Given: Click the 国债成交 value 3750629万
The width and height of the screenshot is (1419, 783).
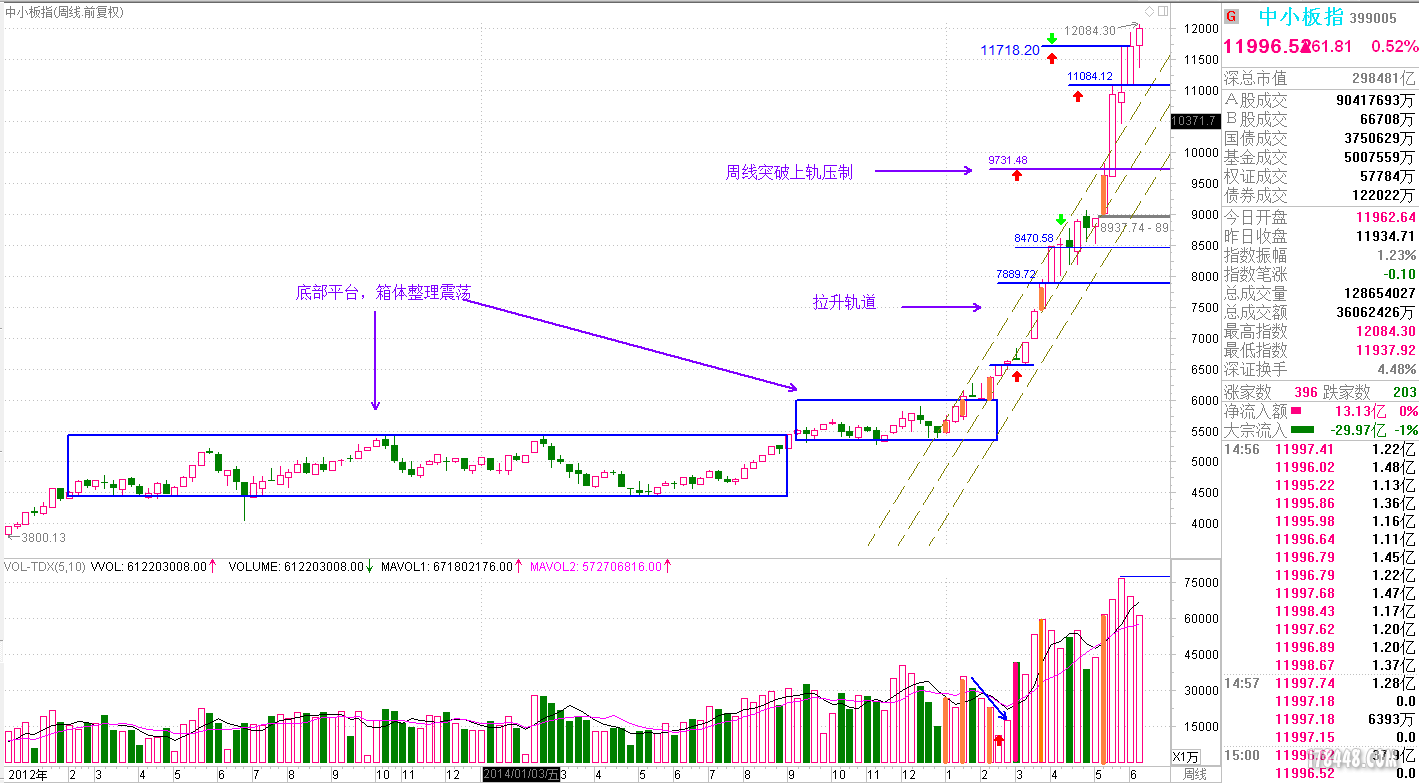Looking at the screenshot, I should click(1379, 138).
